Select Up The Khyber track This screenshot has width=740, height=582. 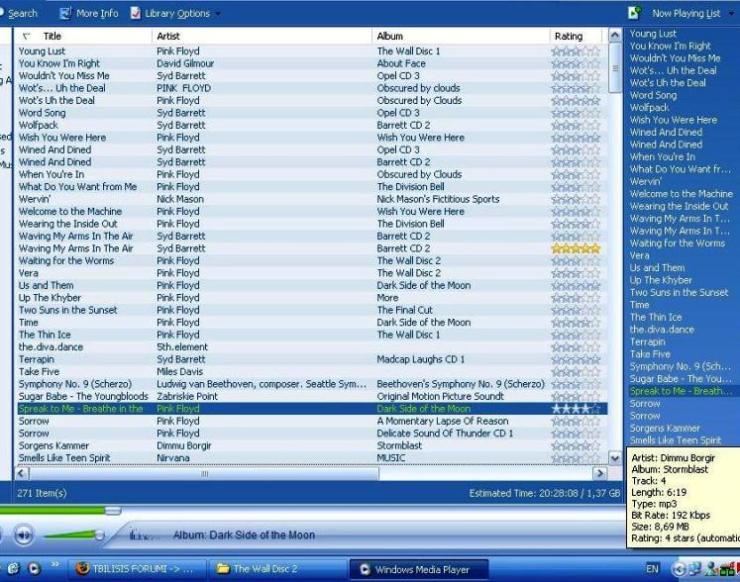click(311, 297)
